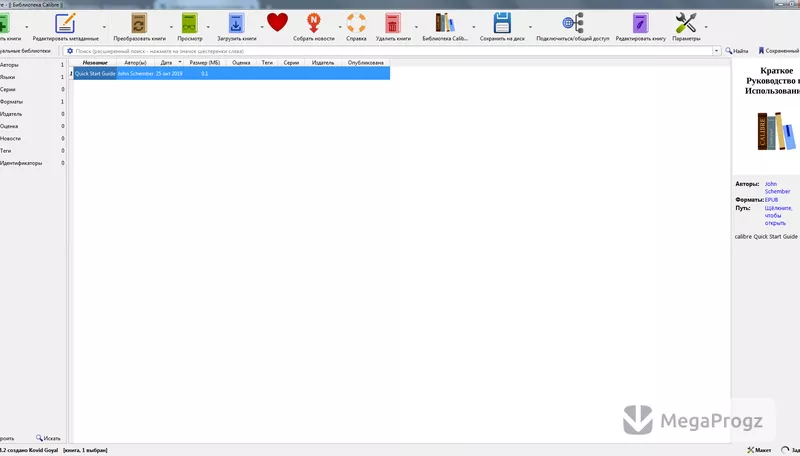Viewport: 800px width, 456px height.
Task: Expand the Add books dropdown arrow
Action: [27, 27]
